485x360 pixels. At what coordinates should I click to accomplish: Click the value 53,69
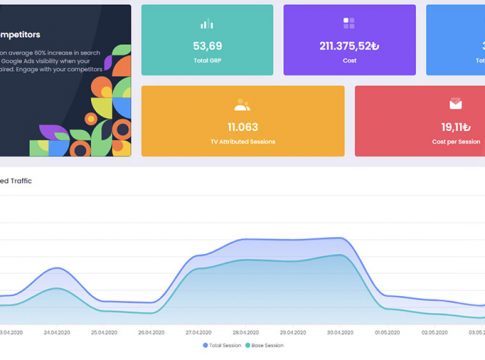click(x=207, y=46)
